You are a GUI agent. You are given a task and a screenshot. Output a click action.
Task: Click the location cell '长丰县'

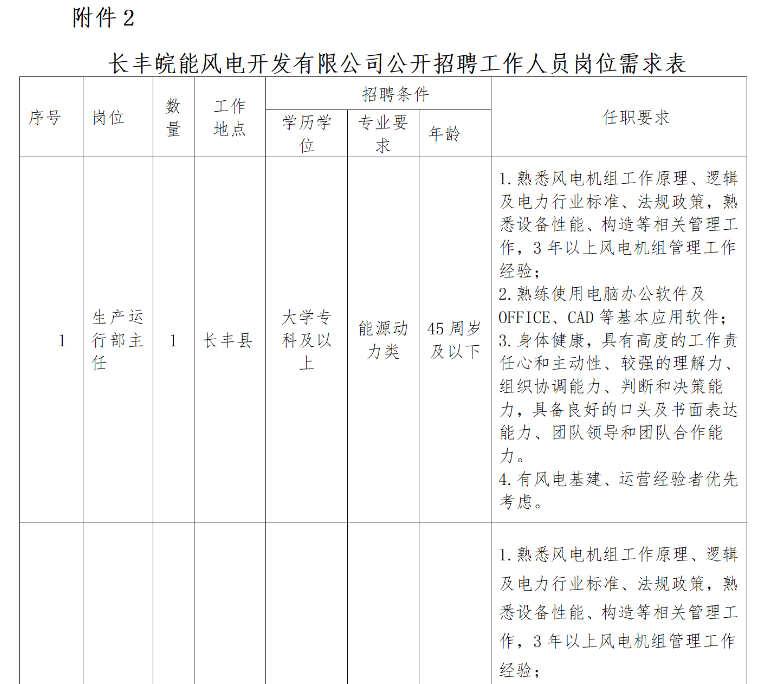[x=228, y=341]
